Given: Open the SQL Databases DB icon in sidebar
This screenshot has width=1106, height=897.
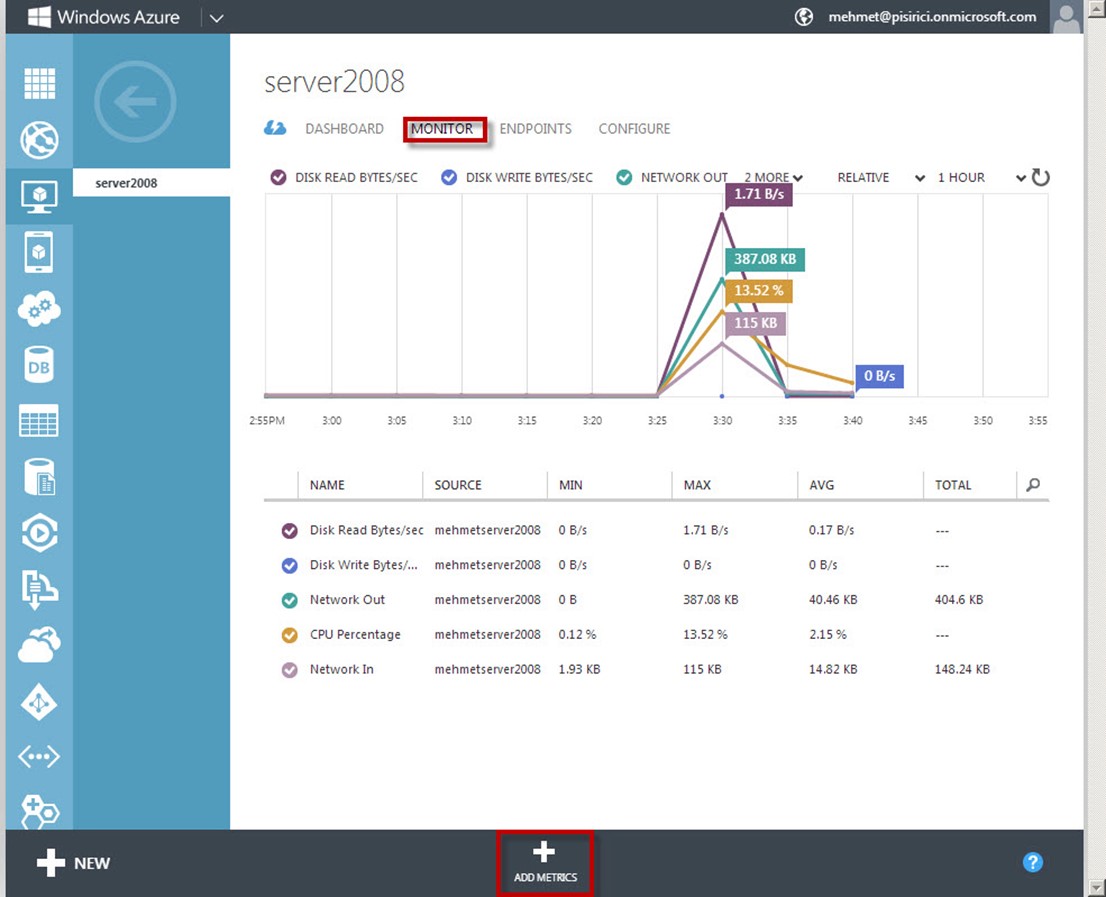Looking at the screenshot, I should click(x=40, y=365).
